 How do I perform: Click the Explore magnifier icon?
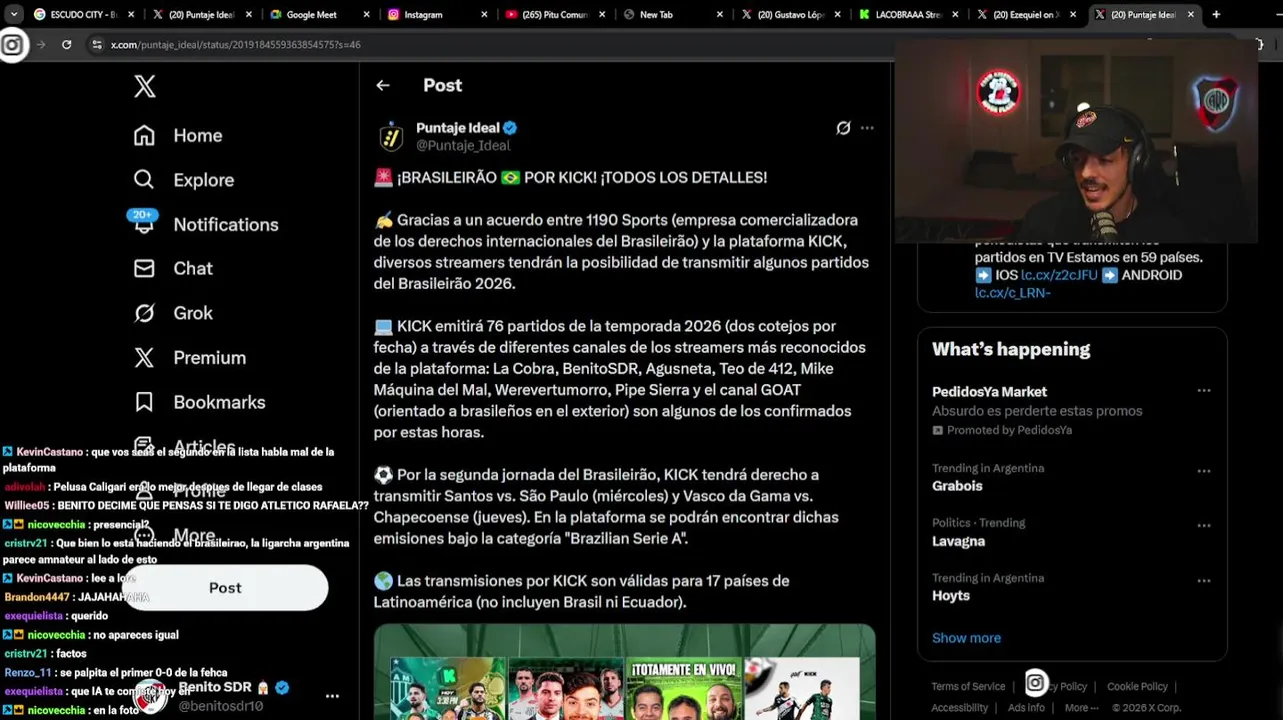coord(144,179)
